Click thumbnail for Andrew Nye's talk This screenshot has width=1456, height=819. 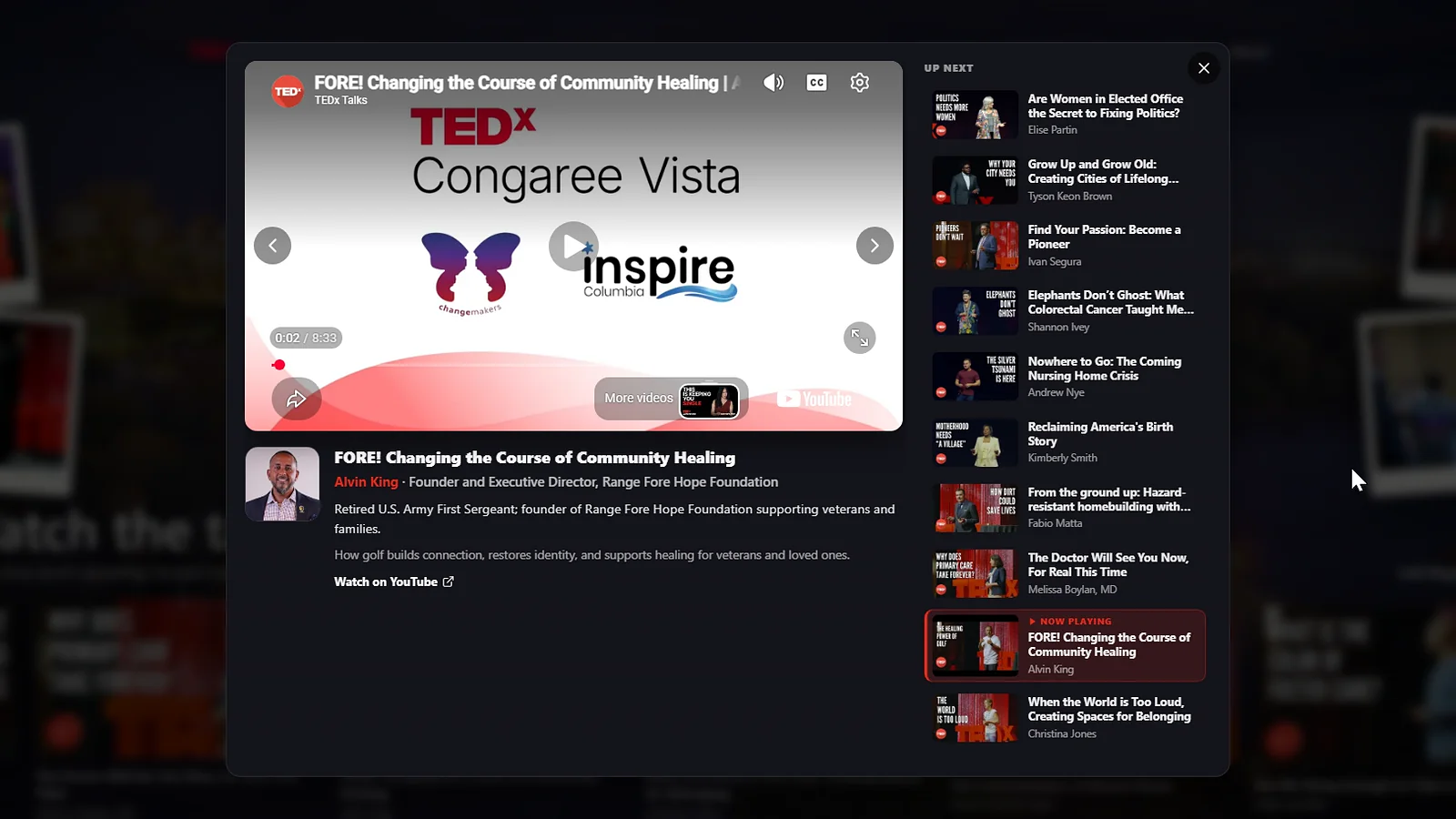point(976,377)
